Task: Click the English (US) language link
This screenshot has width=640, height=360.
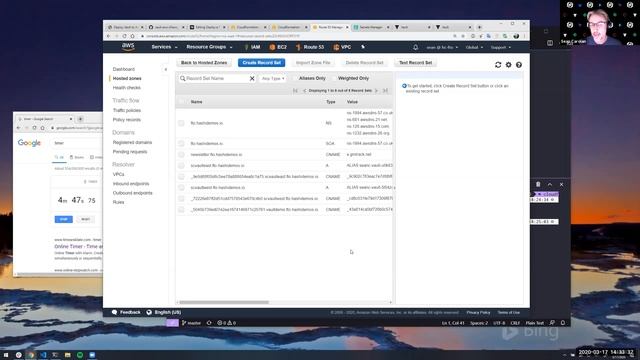Action: click(168, 312)
